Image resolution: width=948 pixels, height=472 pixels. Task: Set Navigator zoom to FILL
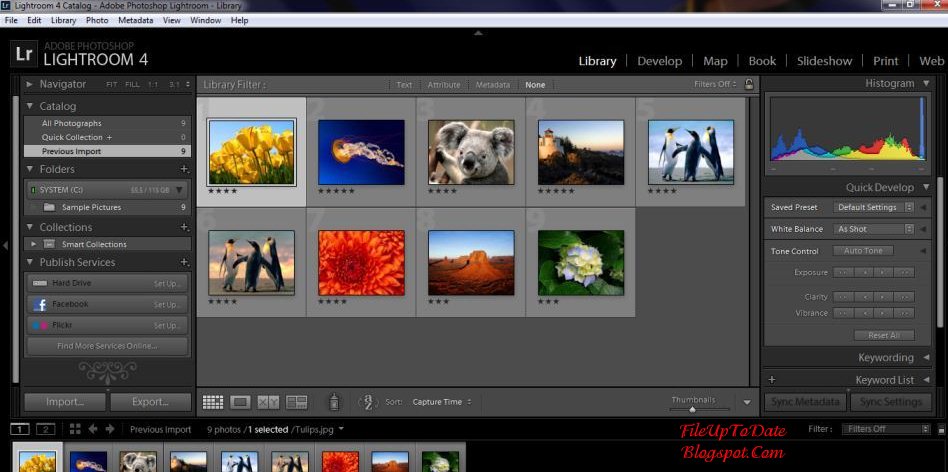point(132,85)
